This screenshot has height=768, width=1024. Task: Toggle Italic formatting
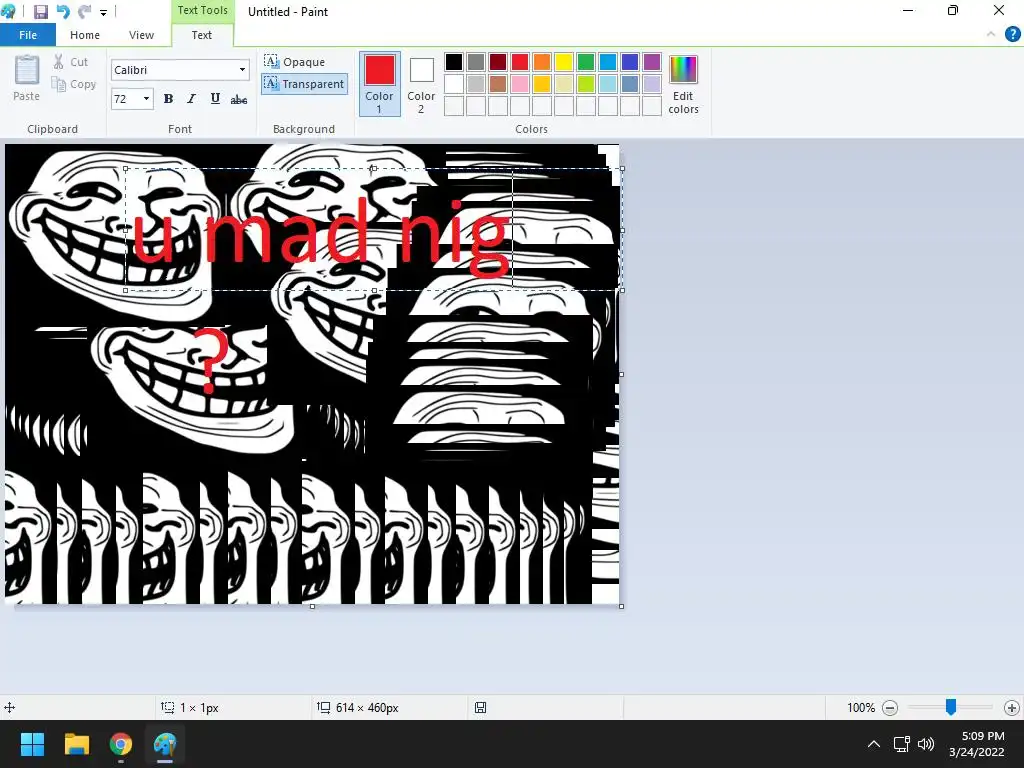191,99
